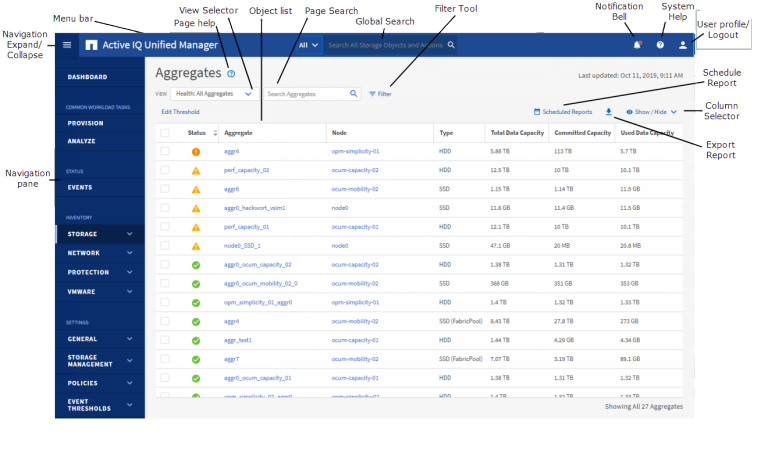Sort by the Committed Capacity header

(583, 133)
